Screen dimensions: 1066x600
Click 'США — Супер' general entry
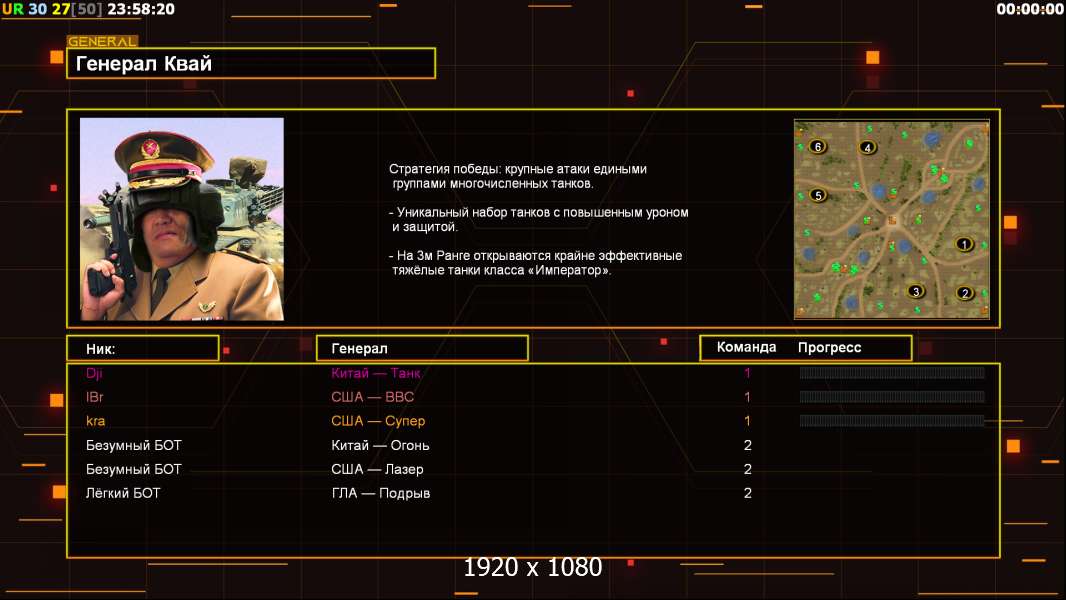(x=378, y=421)
